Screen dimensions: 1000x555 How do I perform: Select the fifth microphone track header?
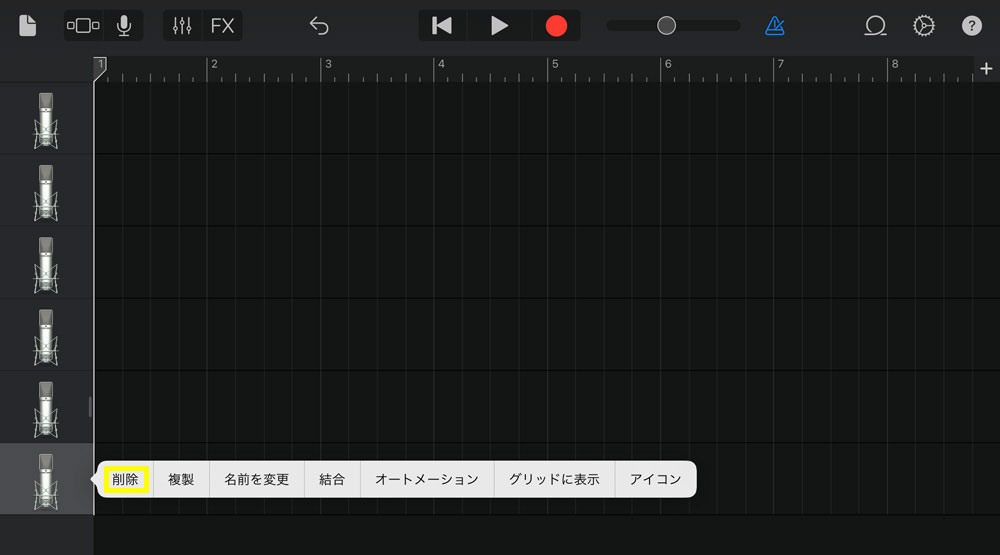[46, 407]
